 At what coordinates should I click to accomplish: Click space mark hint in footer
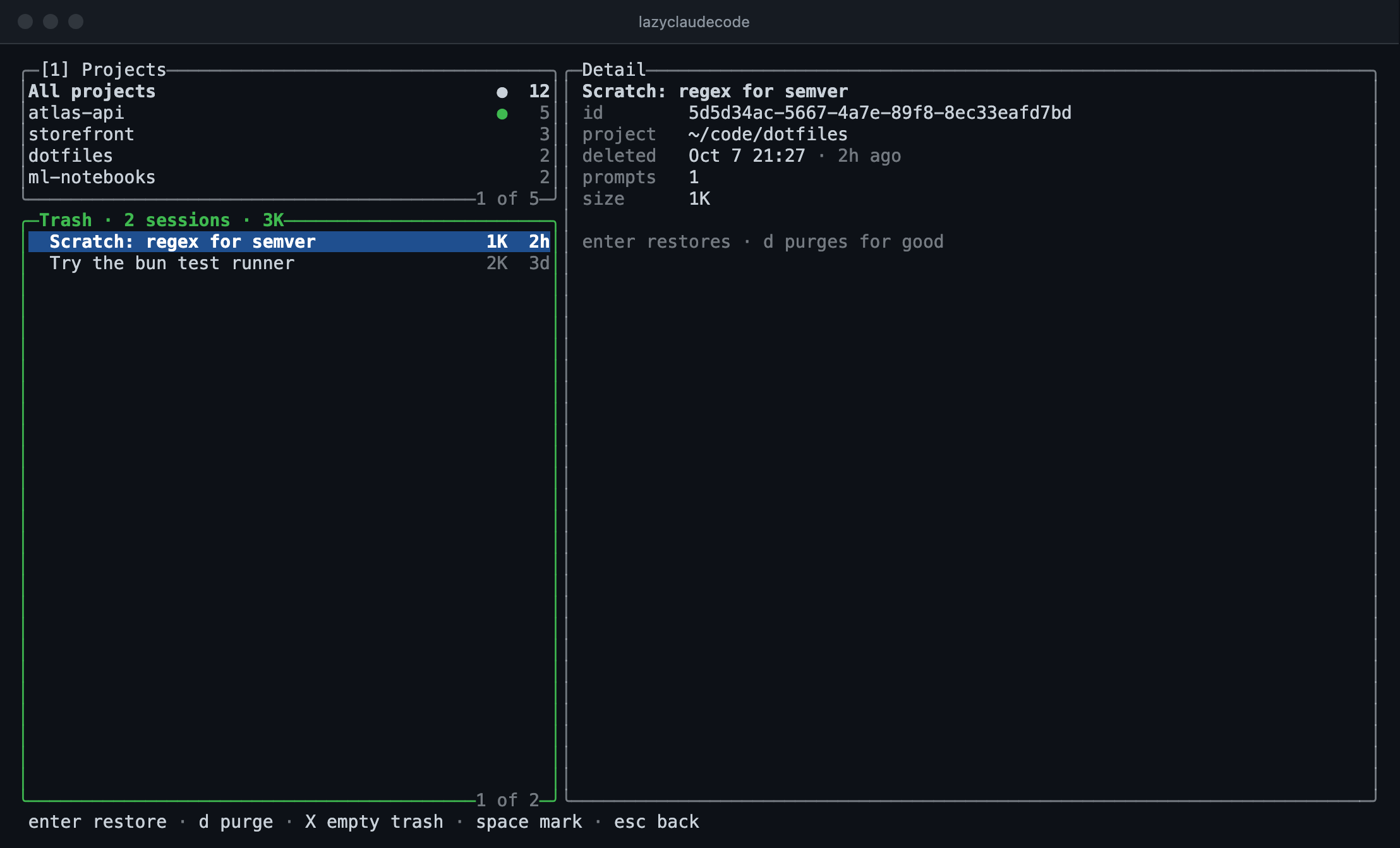point(529,822)
